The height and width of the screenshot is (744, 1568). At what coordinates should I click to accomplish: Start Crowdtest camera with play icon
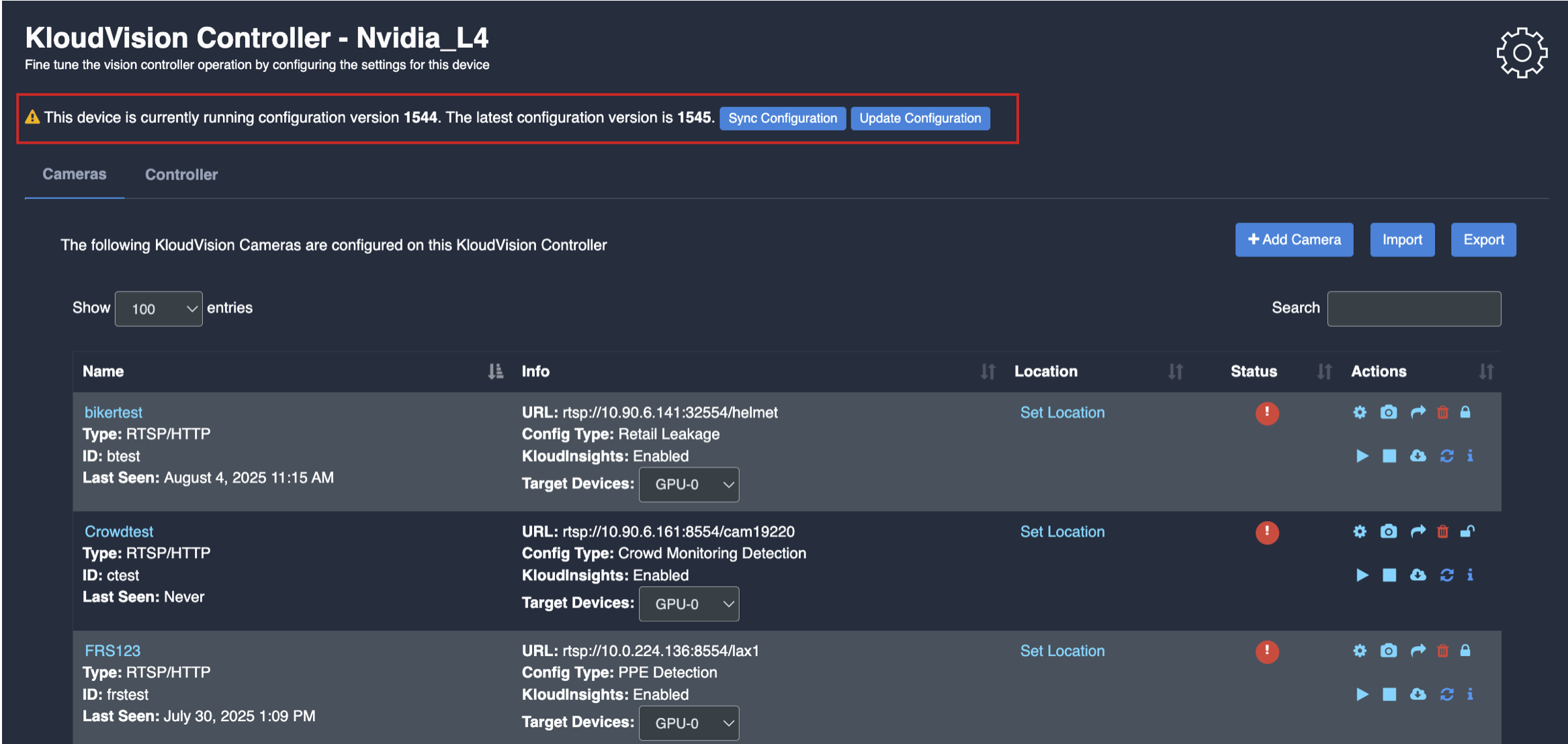point(1362,575)
